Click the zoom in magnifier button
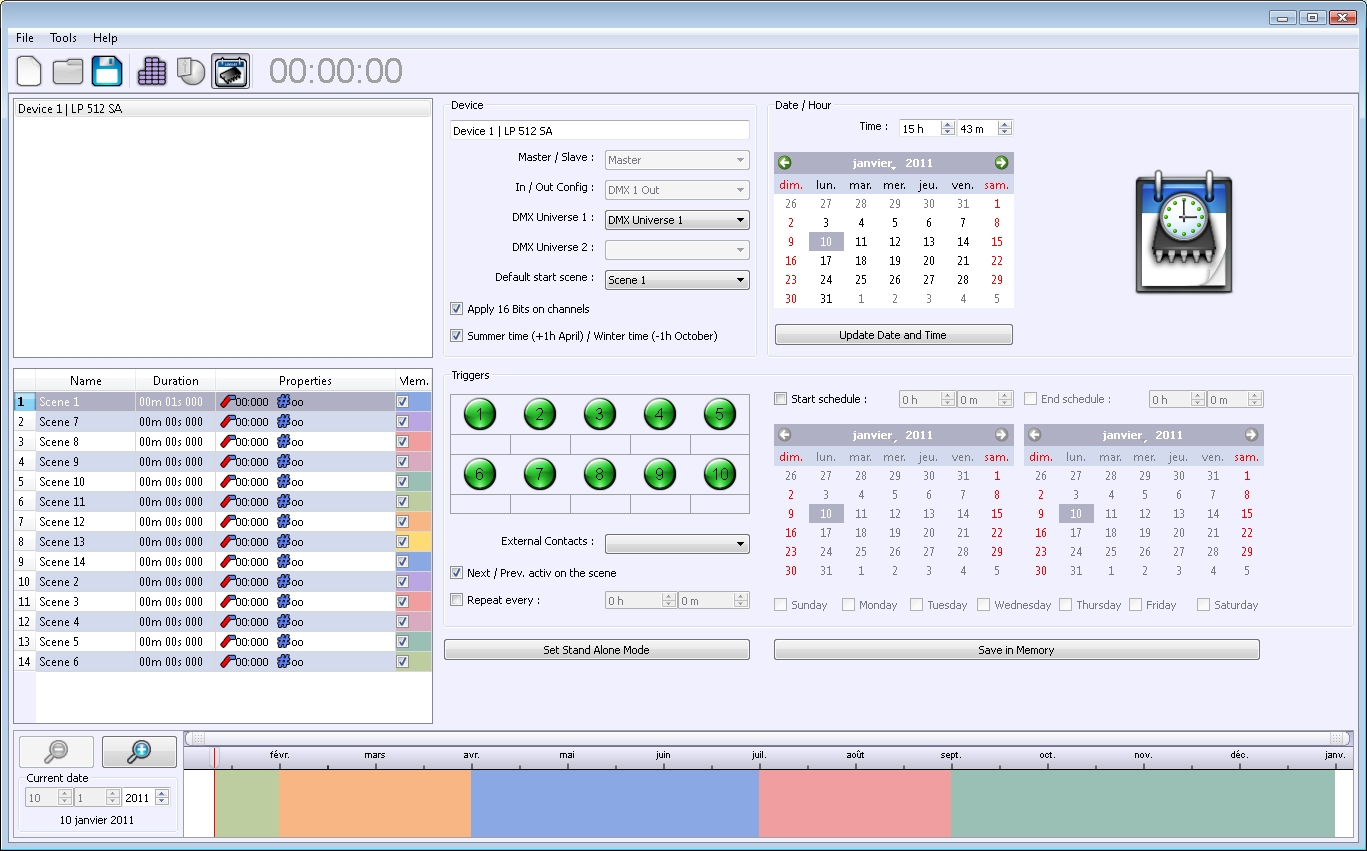The width and height of the screenshot is (1367, 851). point(139,752)
